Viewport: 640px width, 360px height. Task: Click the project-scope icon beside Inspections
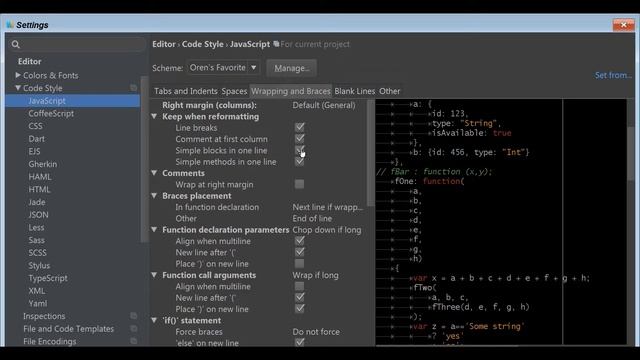[133, 316]
